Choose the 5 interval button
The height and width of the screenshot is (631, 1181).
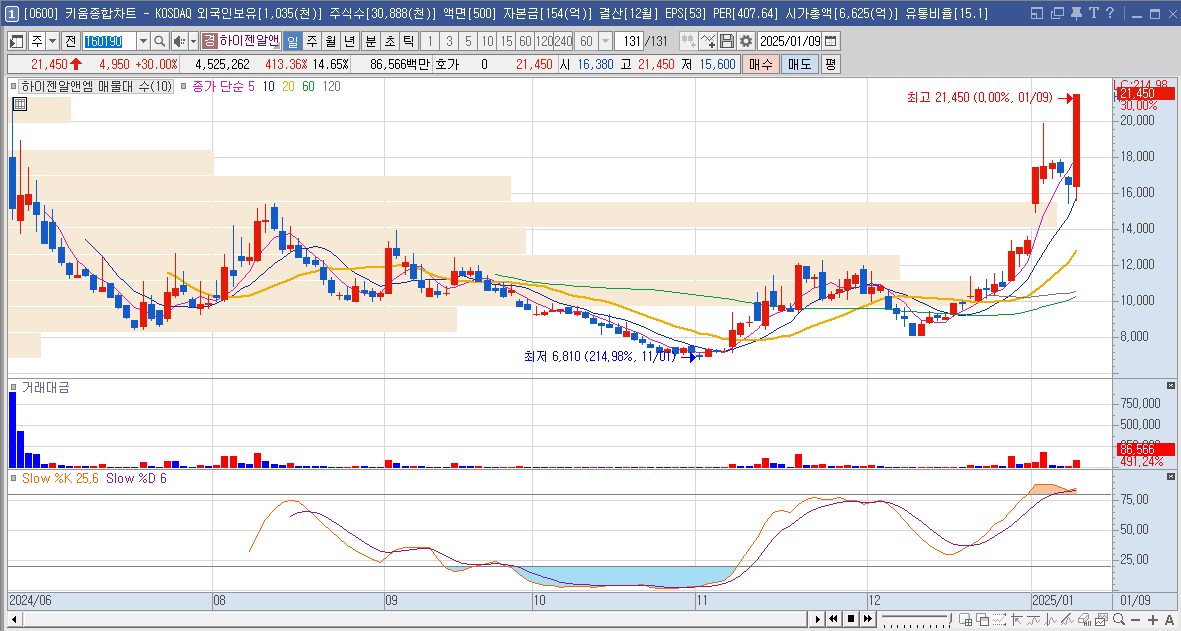468,41
